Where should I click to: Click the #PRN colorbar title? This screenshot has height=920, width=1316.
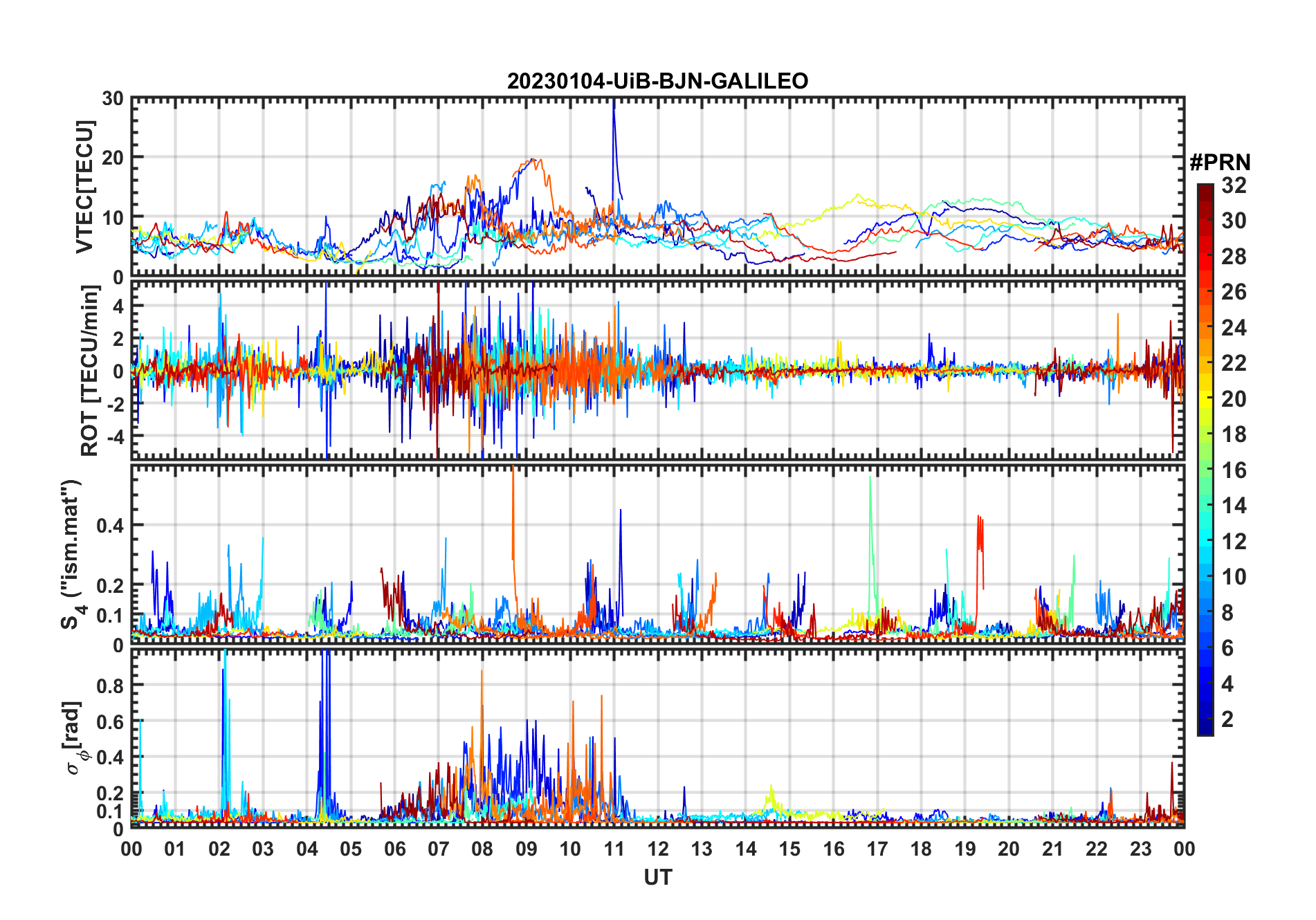pyautogui.click(x=1220, y=163)
